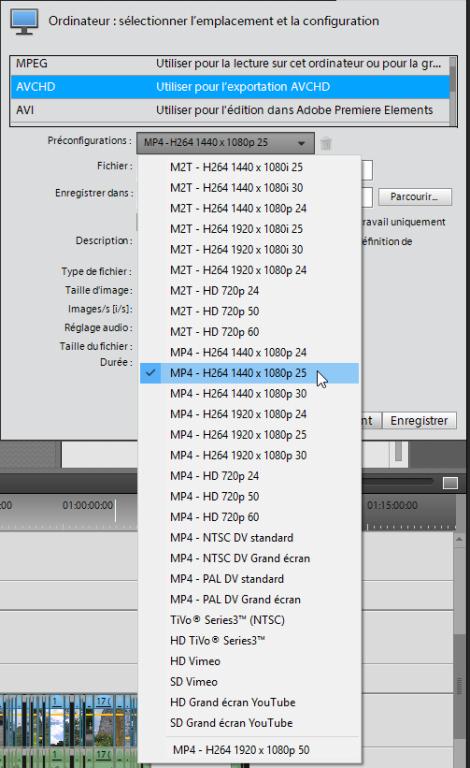470x768 pixels.
Task: Click the Parcourir button
Action: (x=415, y=197)
